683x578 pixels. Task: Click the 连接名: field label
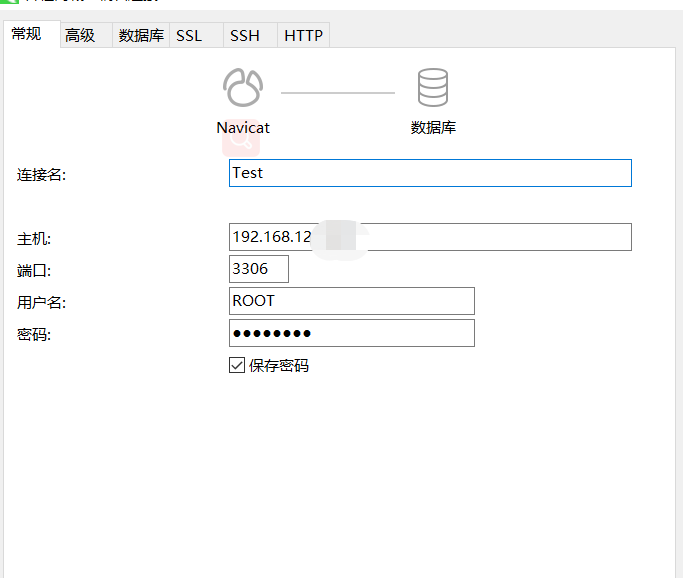41,175
